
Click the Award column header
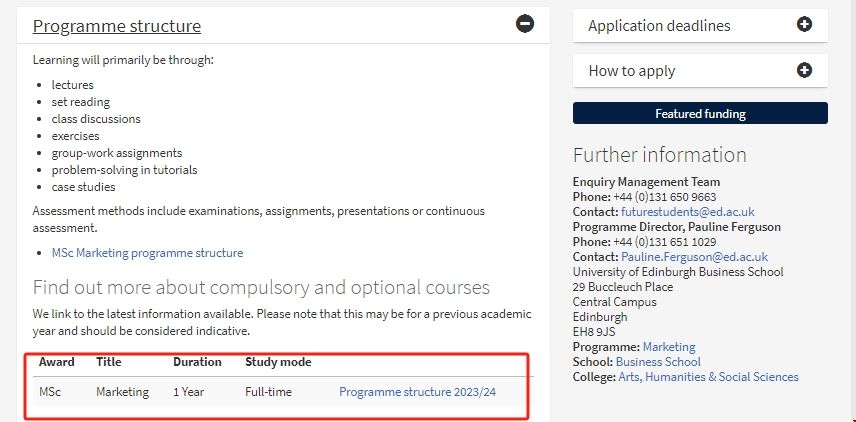pos(57,362)
